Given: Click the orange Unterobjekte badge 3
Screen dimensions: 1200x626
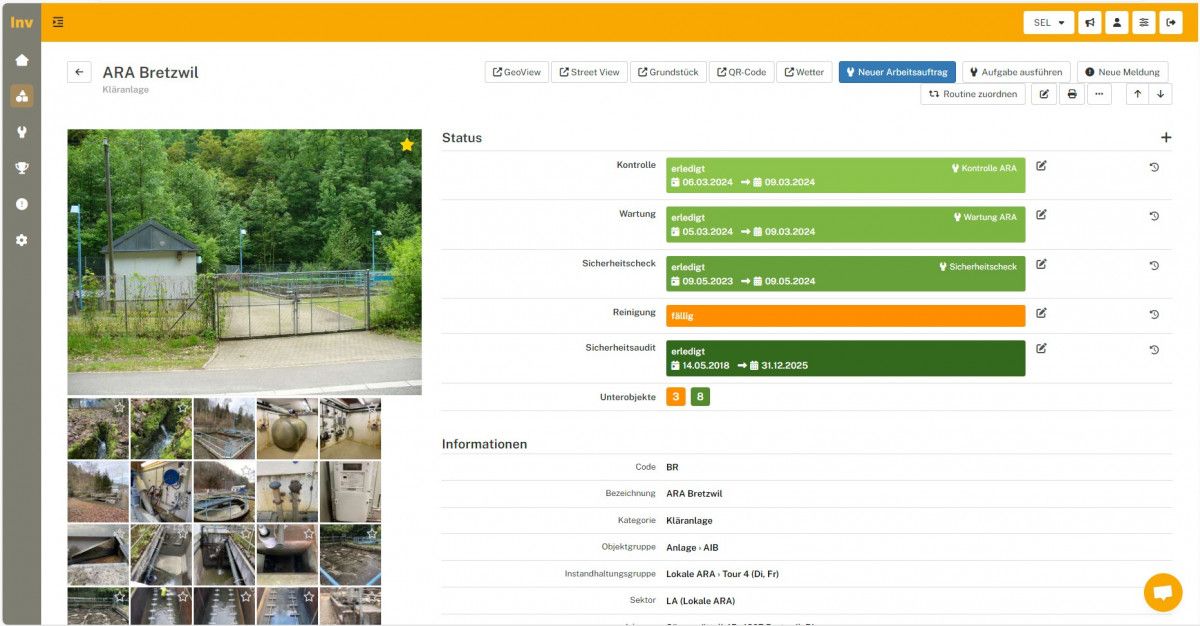Looking at the screenshot, I should tap(676, 397).
